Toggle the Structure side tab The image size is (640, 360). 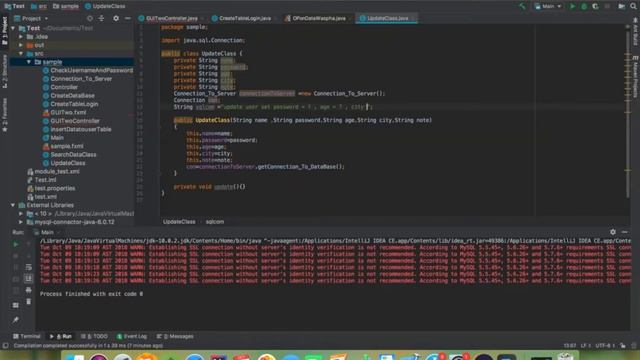pos(4,71)
